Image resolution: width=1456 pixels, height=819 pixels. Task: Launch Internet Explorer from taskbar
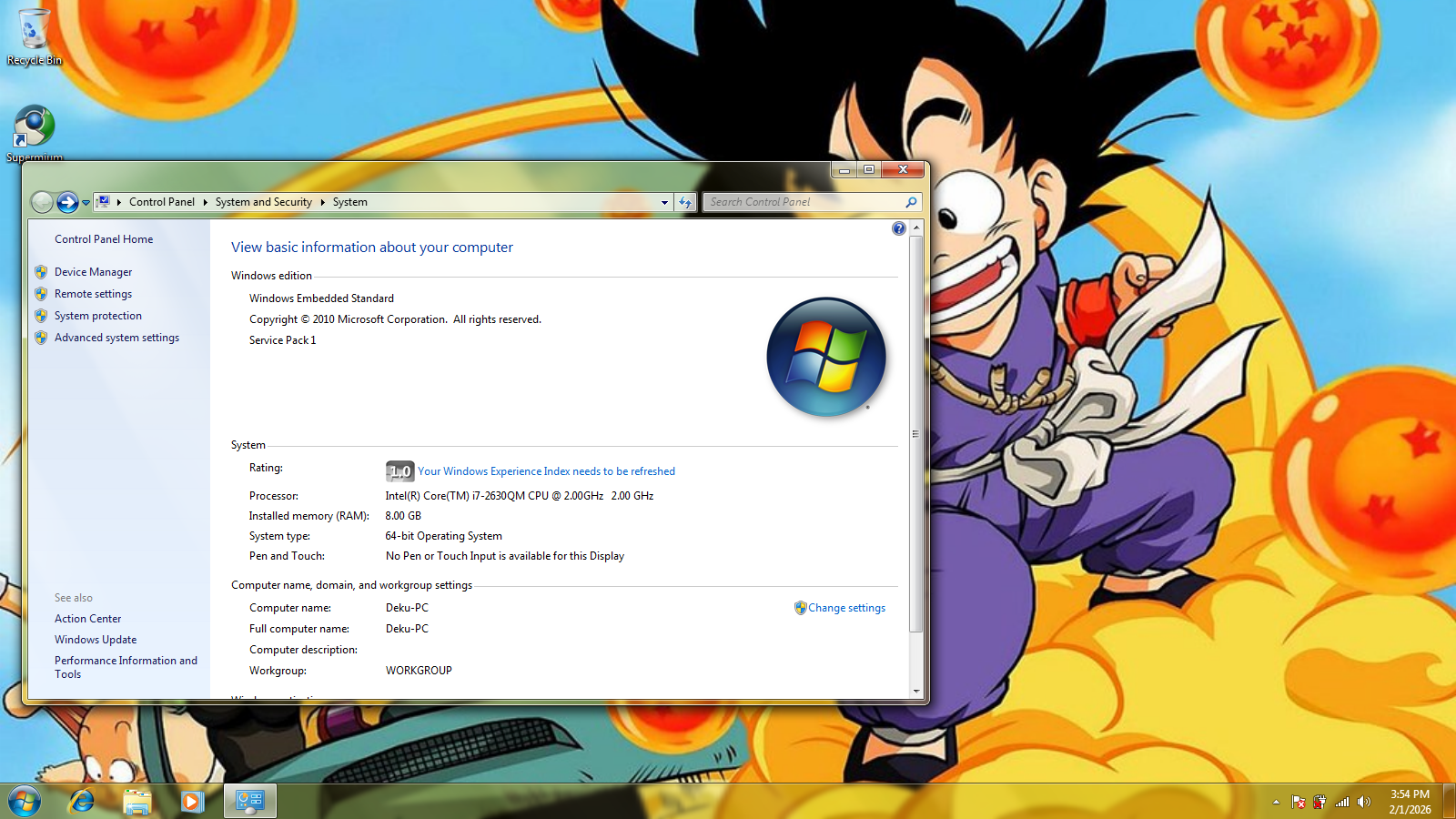[x=82, y=802]
